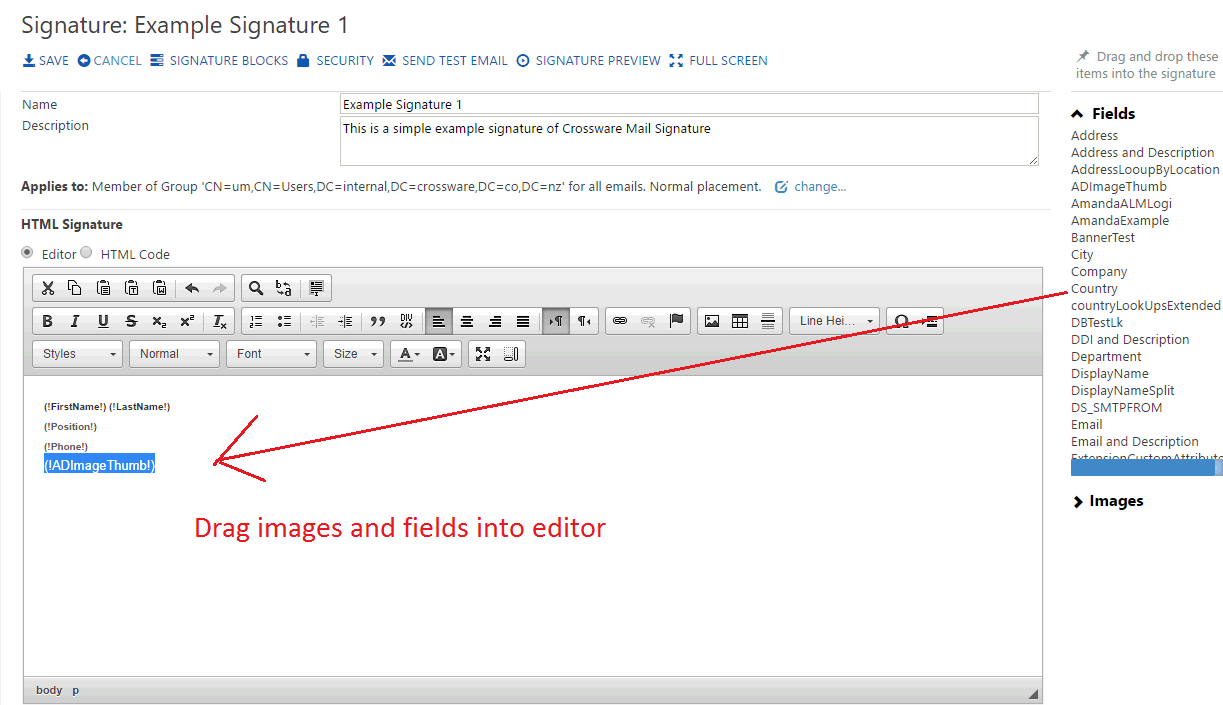Insert an anchor flag
Image resolution: width=1223 pixels, height=705 pixels.
(676, 321)
